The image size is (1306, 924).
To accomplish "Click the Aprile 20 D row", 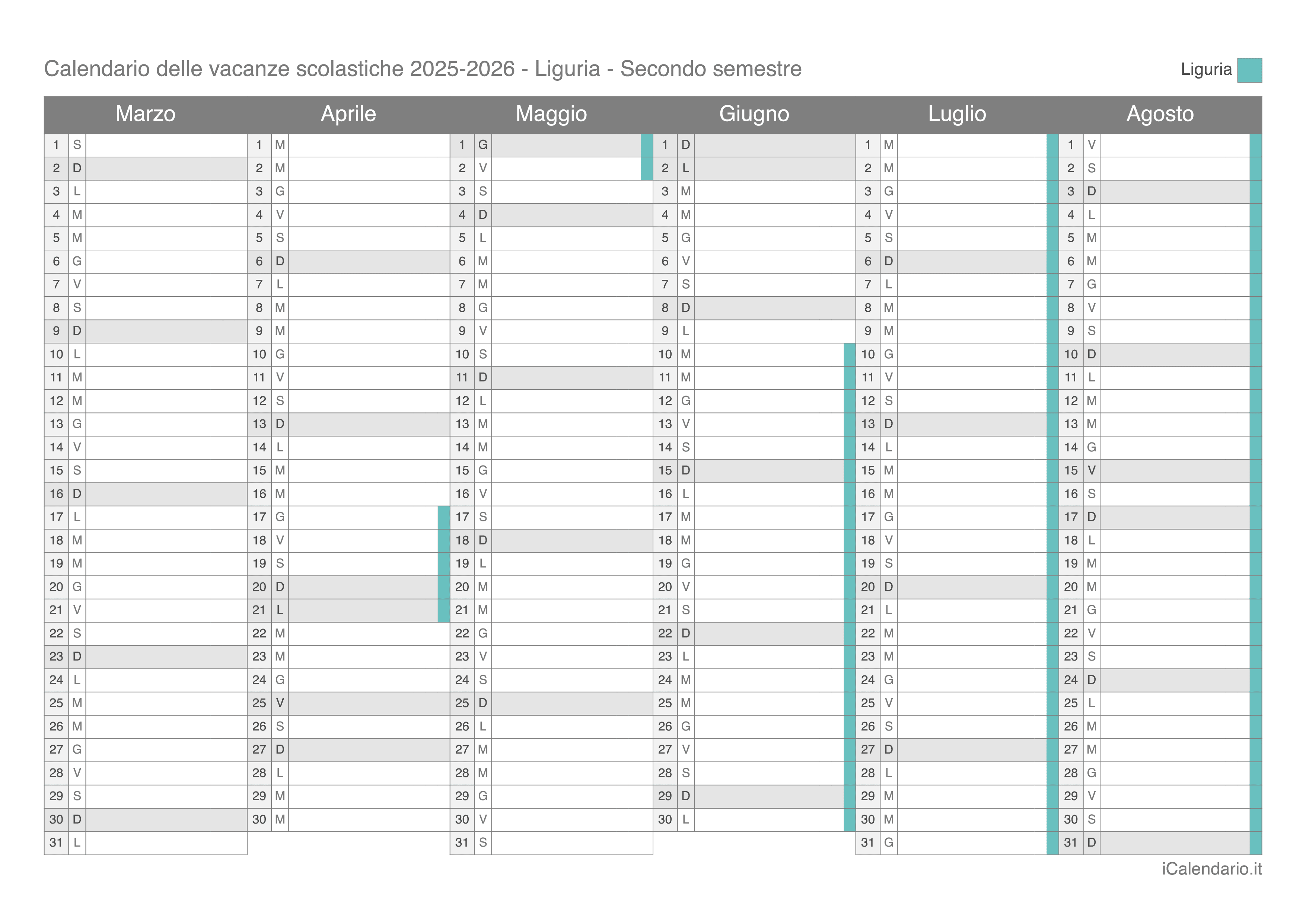I will point(348,587).
